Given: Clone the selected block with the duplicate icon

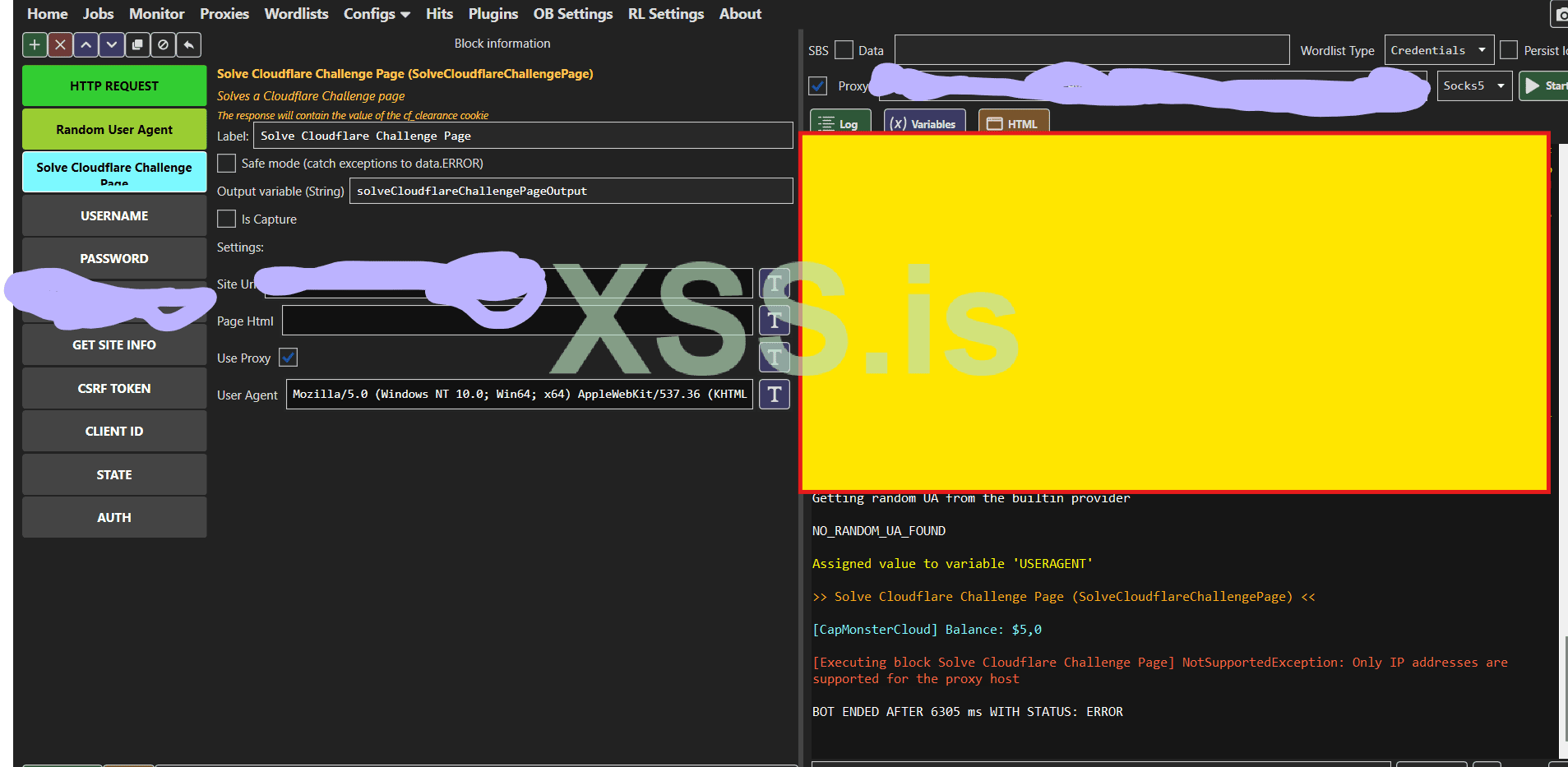Looking at the screenshot, I should 137,44.
